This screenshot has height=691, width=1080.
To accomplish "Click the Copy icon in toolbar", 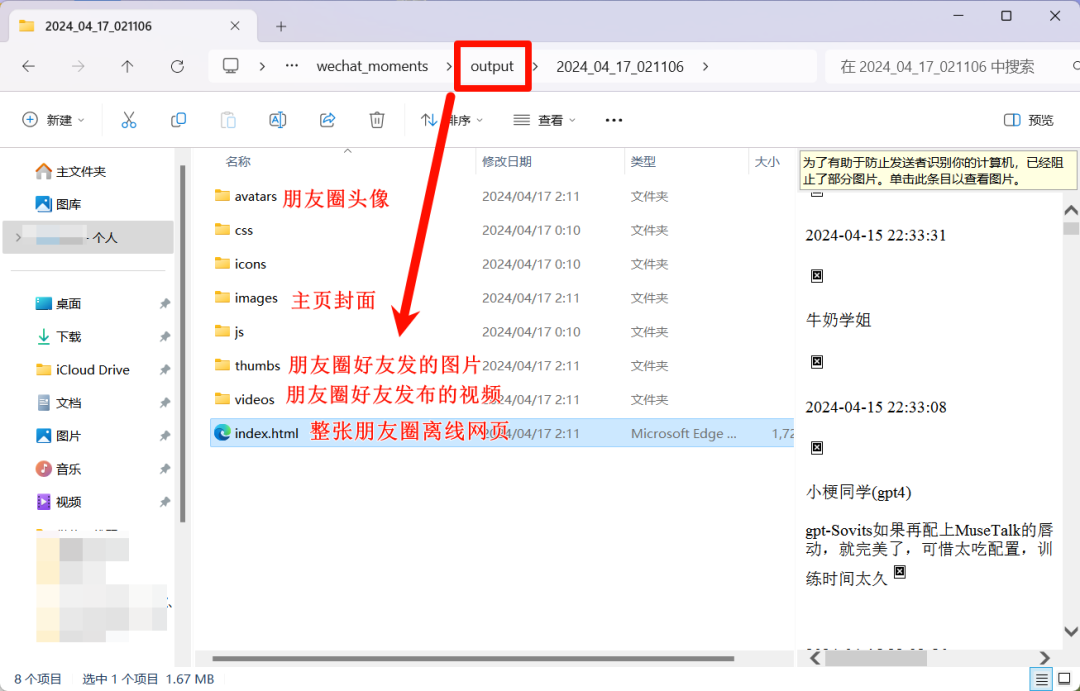I will (178, 120).
